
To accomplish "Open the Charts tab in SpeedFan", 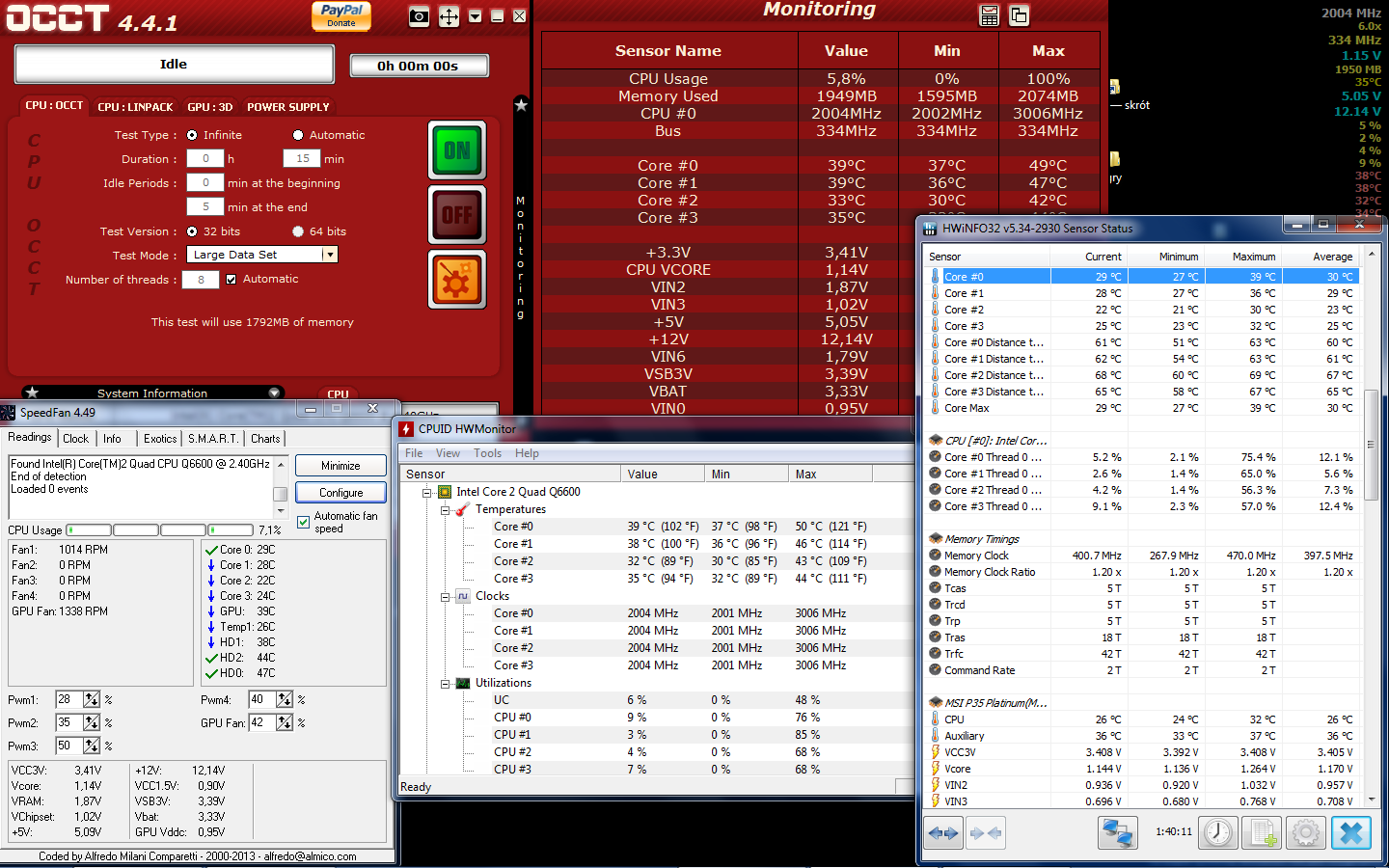I will (x=265, y=439).
